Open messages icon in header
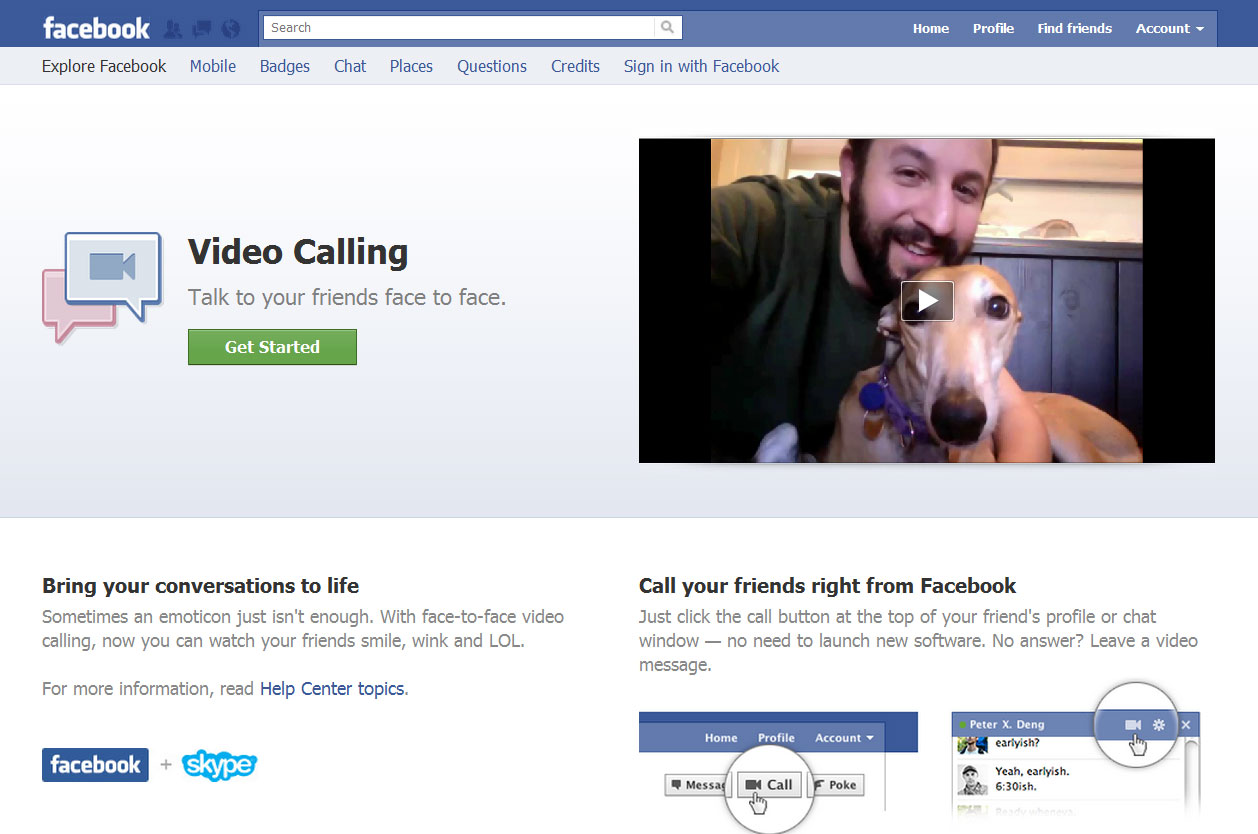The width and height of the screenshot is (1258, 834). (x=202, y=29)
